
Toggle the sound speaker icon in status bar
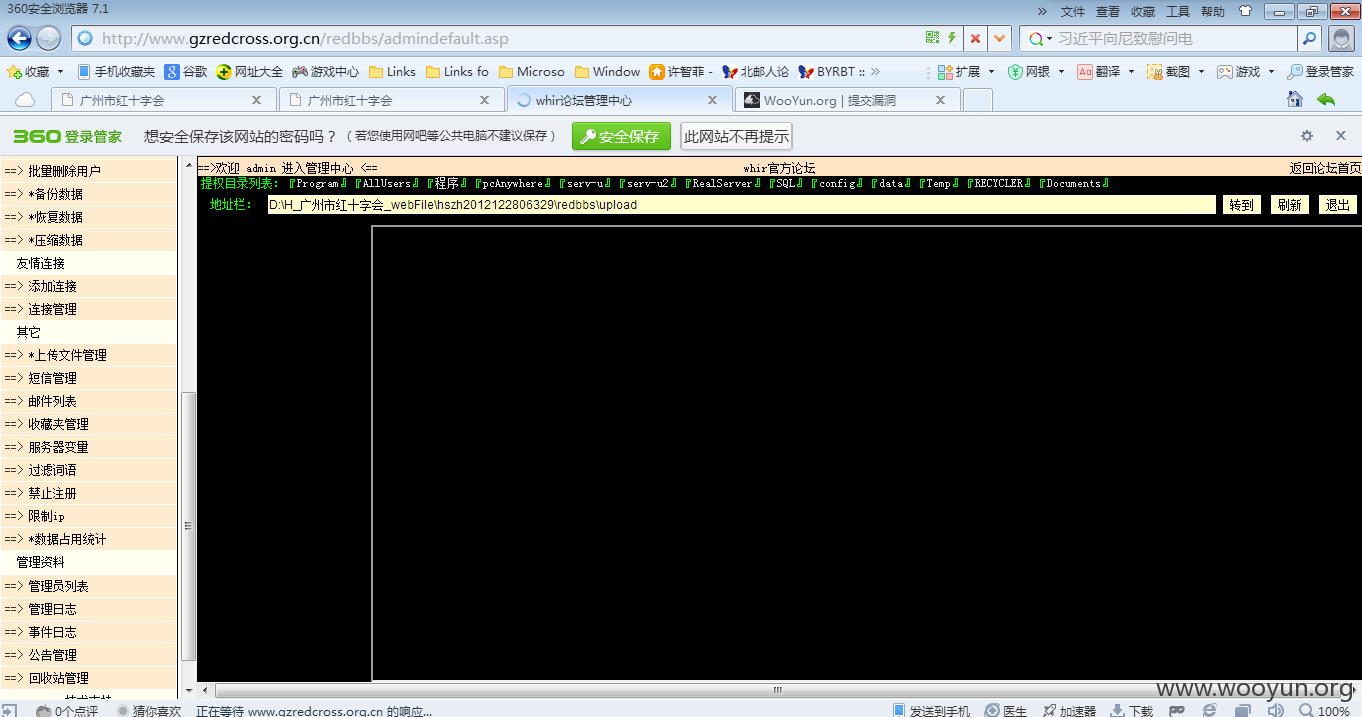pos(1275,710)
